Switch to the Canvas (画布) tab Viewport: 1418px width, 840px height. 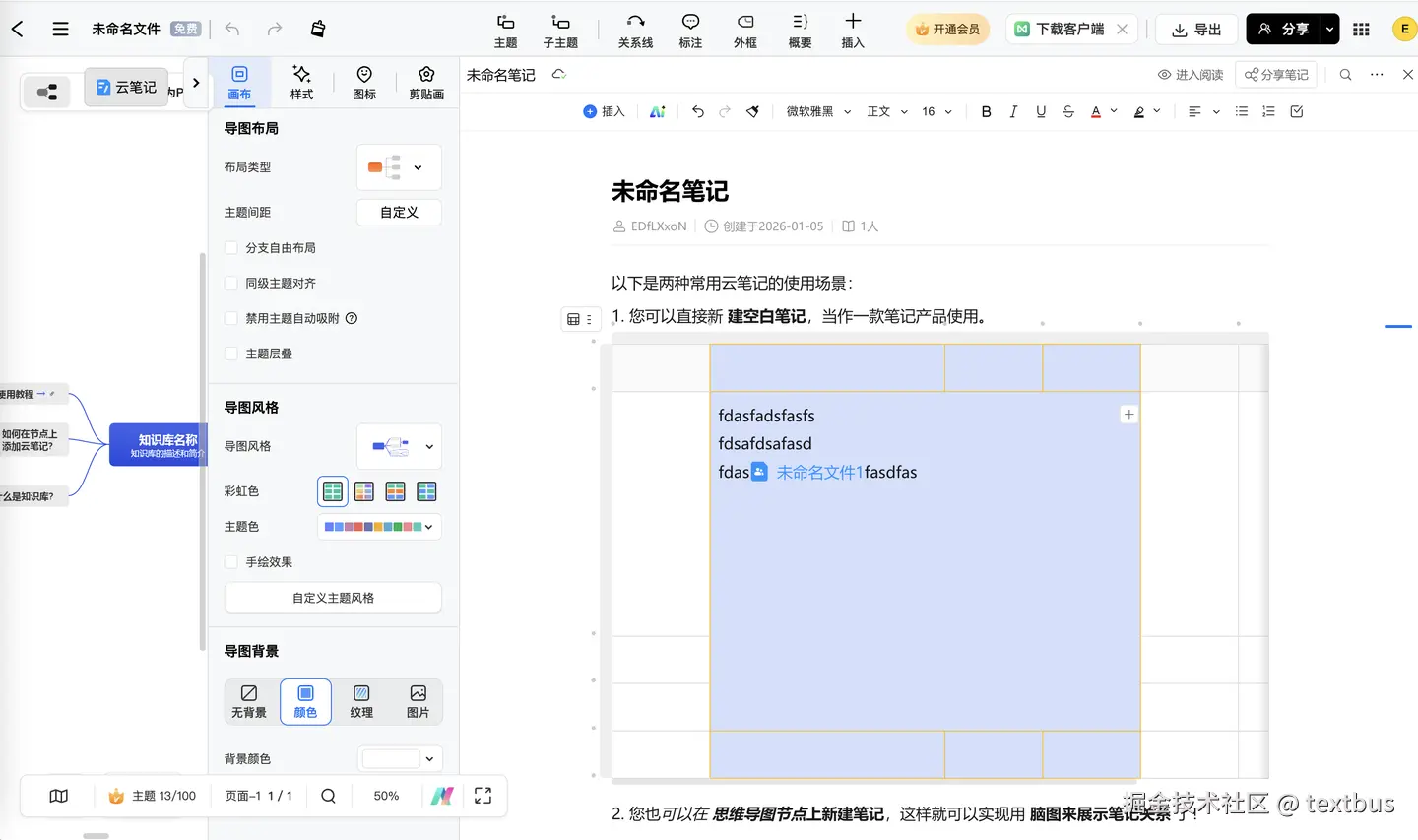coord(239,83)
